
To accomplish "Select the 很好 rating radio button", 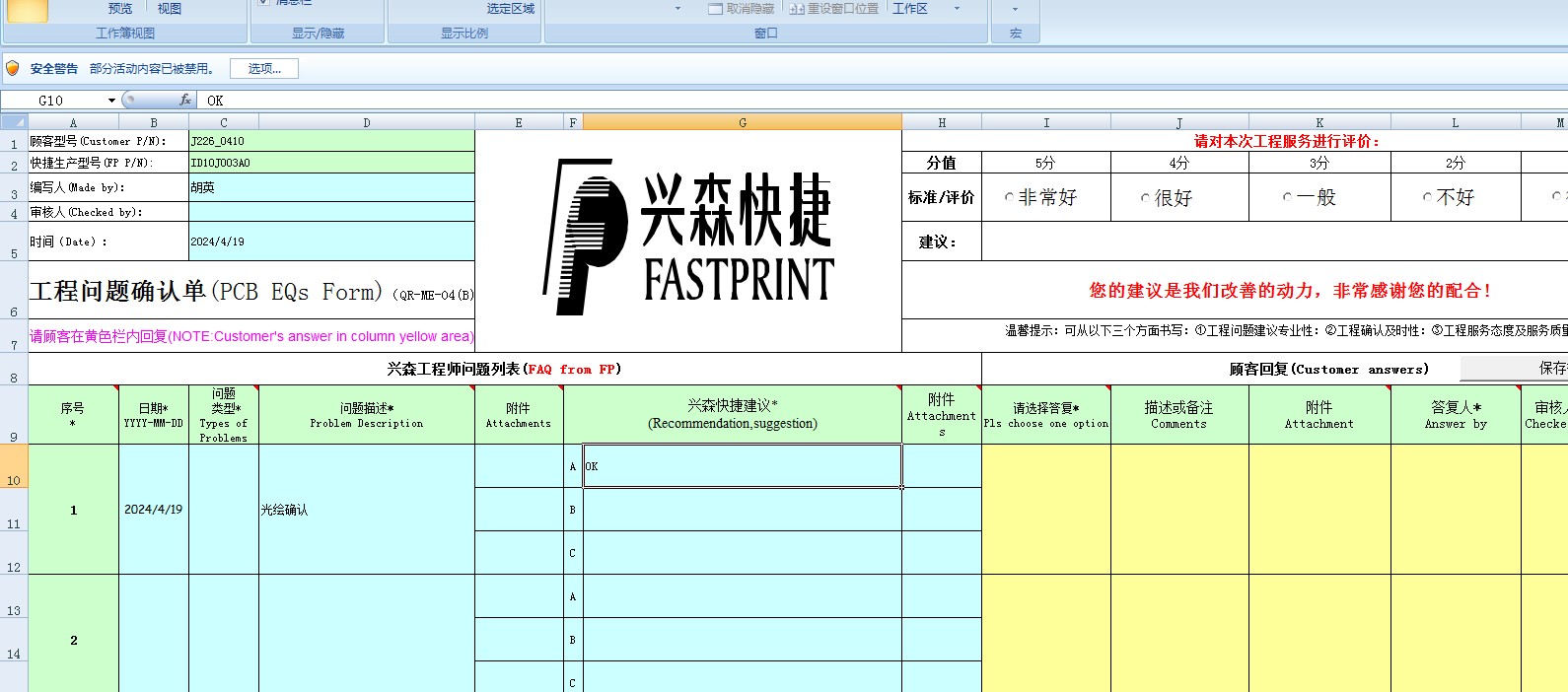I will tap(1145, 198).
